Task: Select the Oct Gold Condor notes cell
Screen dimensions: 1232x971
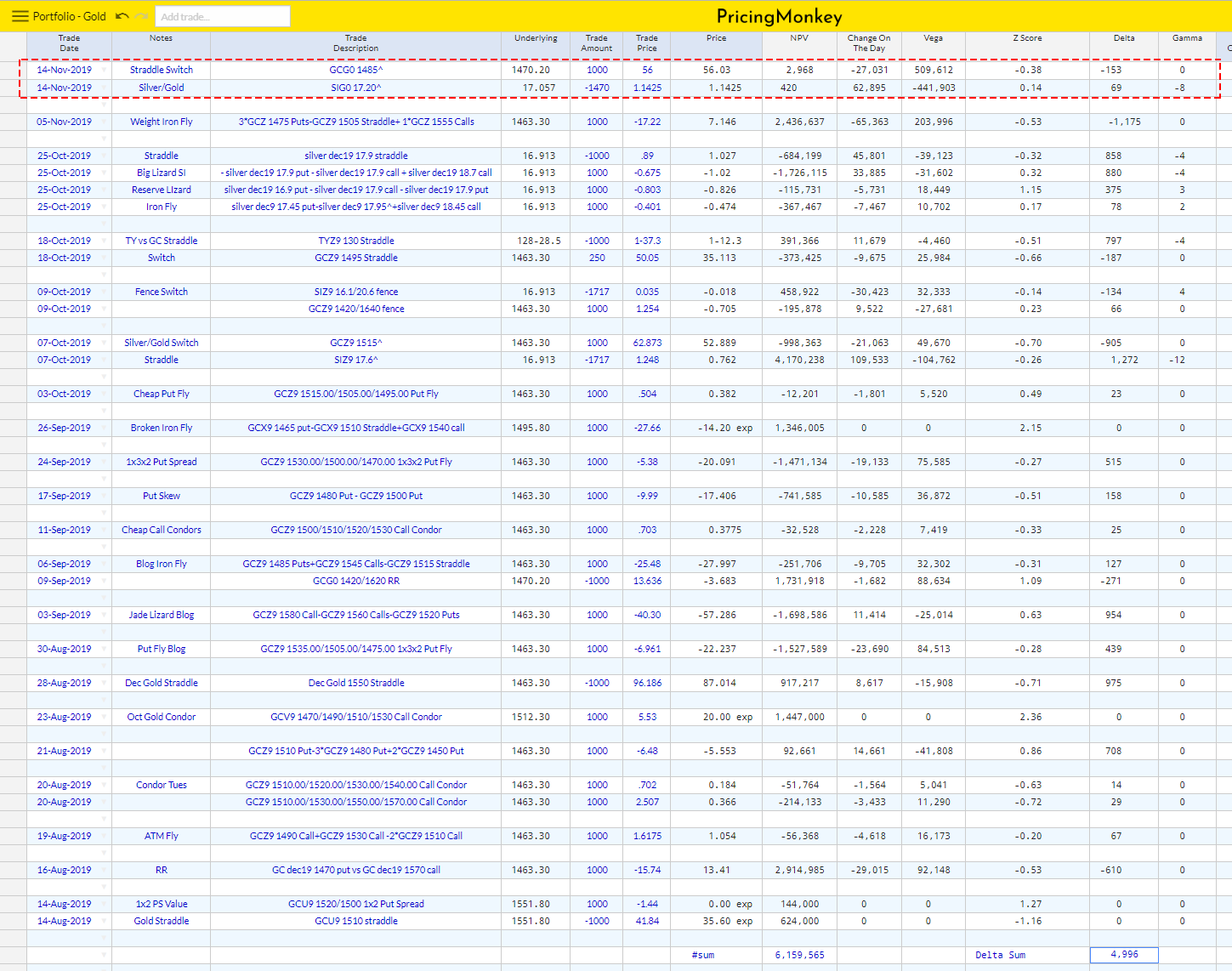Action: click(x=161, y=717)
